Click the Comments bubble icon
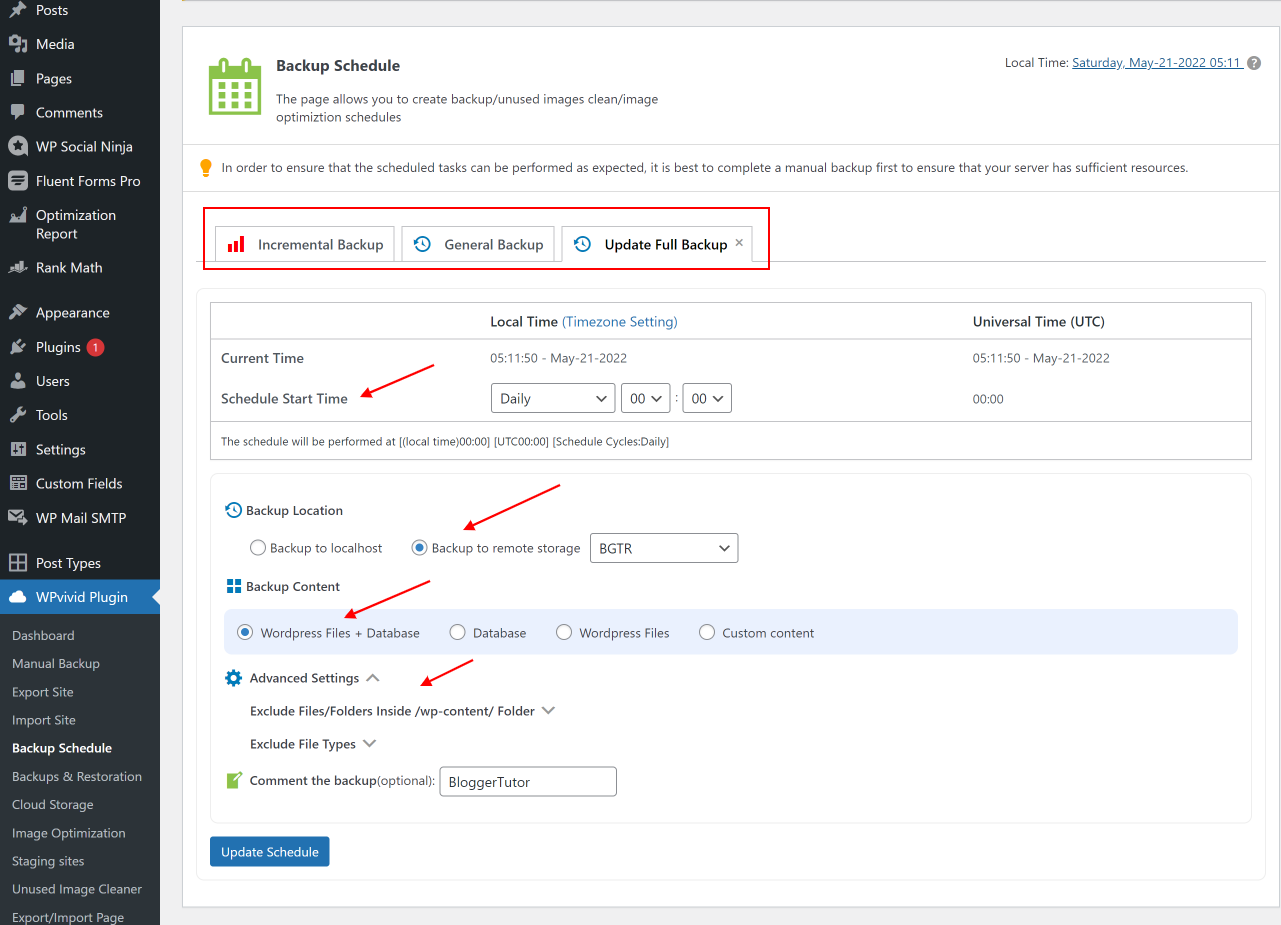 pos(18,112)
